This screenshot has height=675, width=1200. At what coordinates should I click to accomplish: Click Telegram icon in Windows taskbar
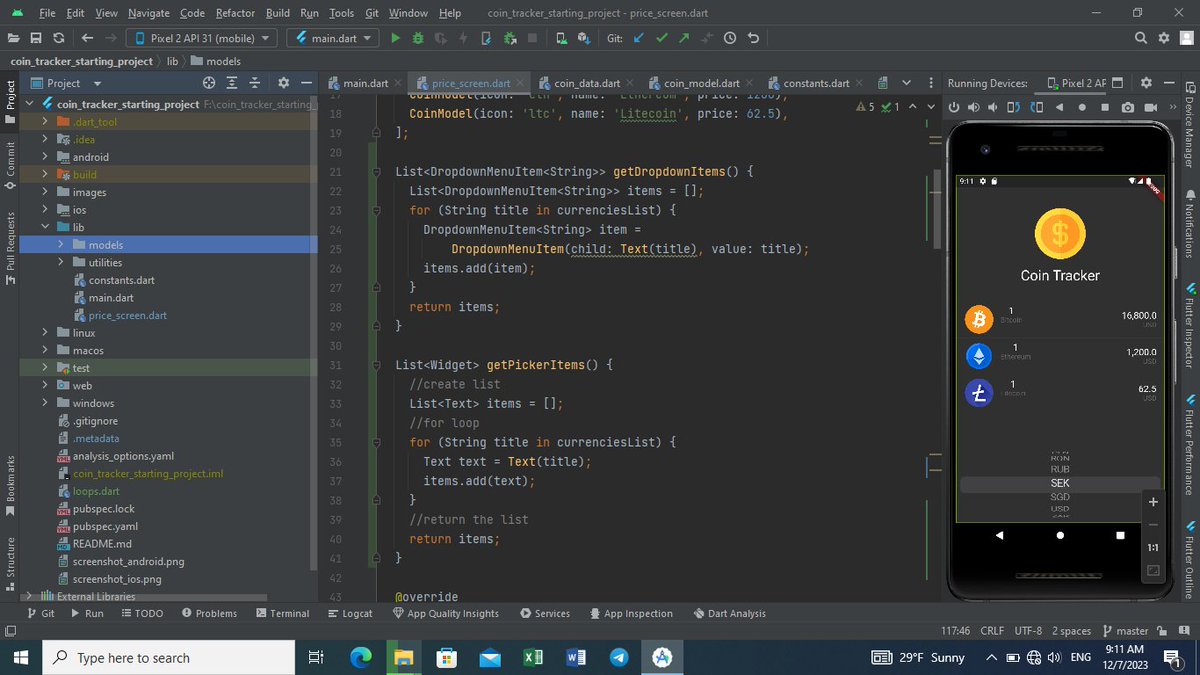point(619,657)
